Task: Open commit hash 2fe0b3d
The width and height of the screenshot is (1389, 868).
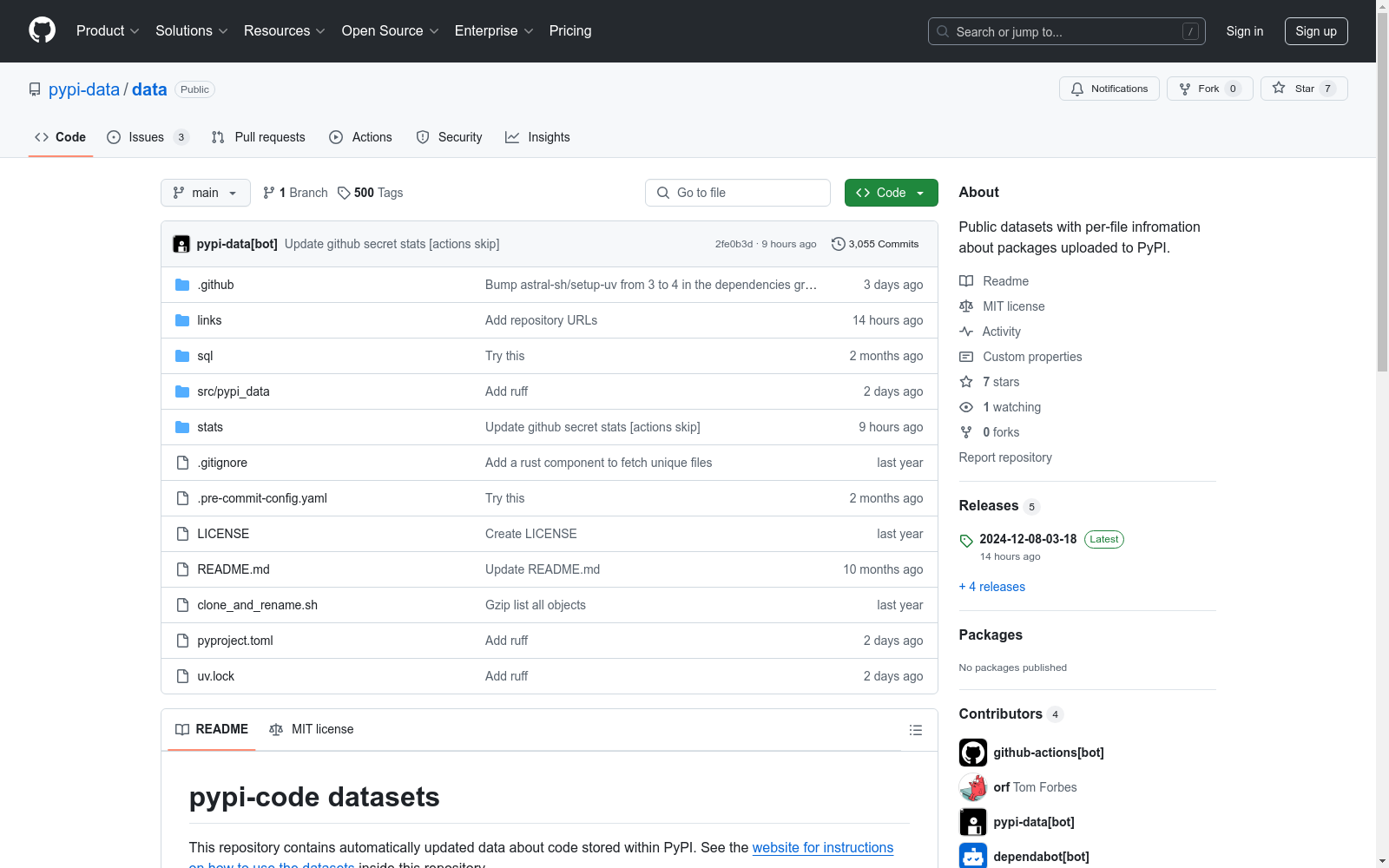Action: [734, 244]
